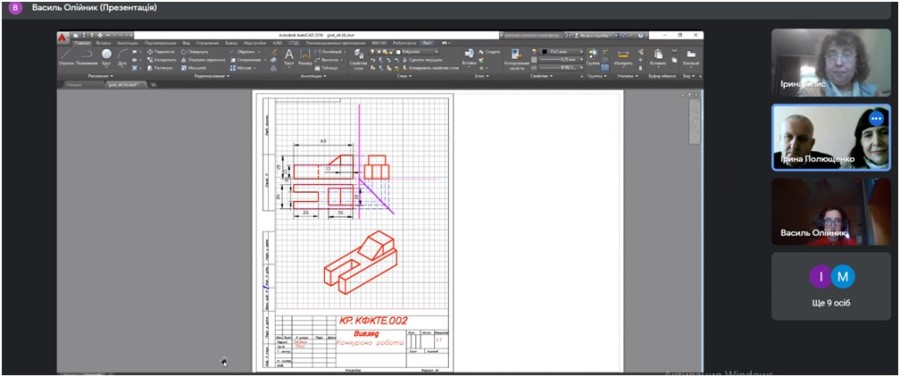
Task: Expand the Редактирование panel flyout
Action: click(212, 76)
